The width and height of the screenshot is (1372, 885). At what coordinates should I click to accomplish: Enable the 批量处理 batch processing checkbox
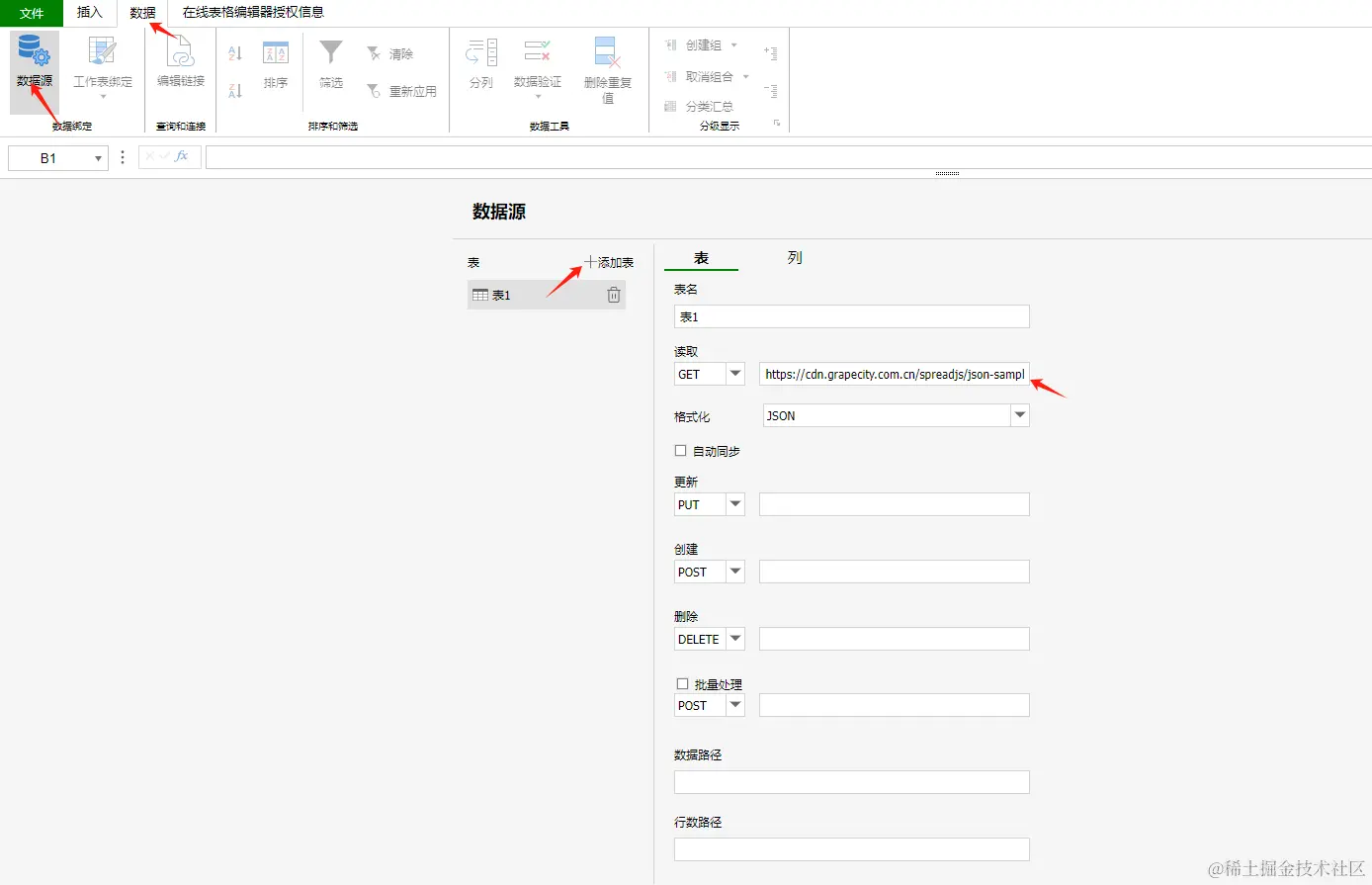(x=682, y=684)
